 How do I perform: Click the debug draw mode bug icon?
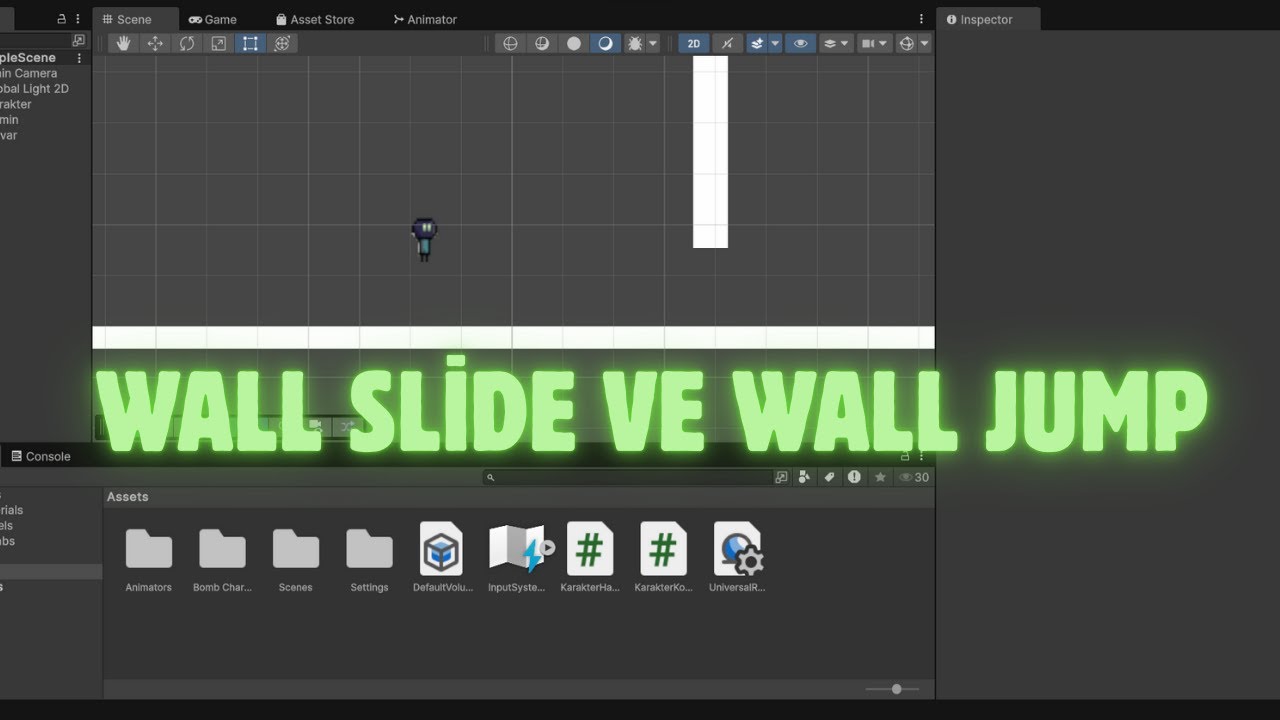[635, 43]
